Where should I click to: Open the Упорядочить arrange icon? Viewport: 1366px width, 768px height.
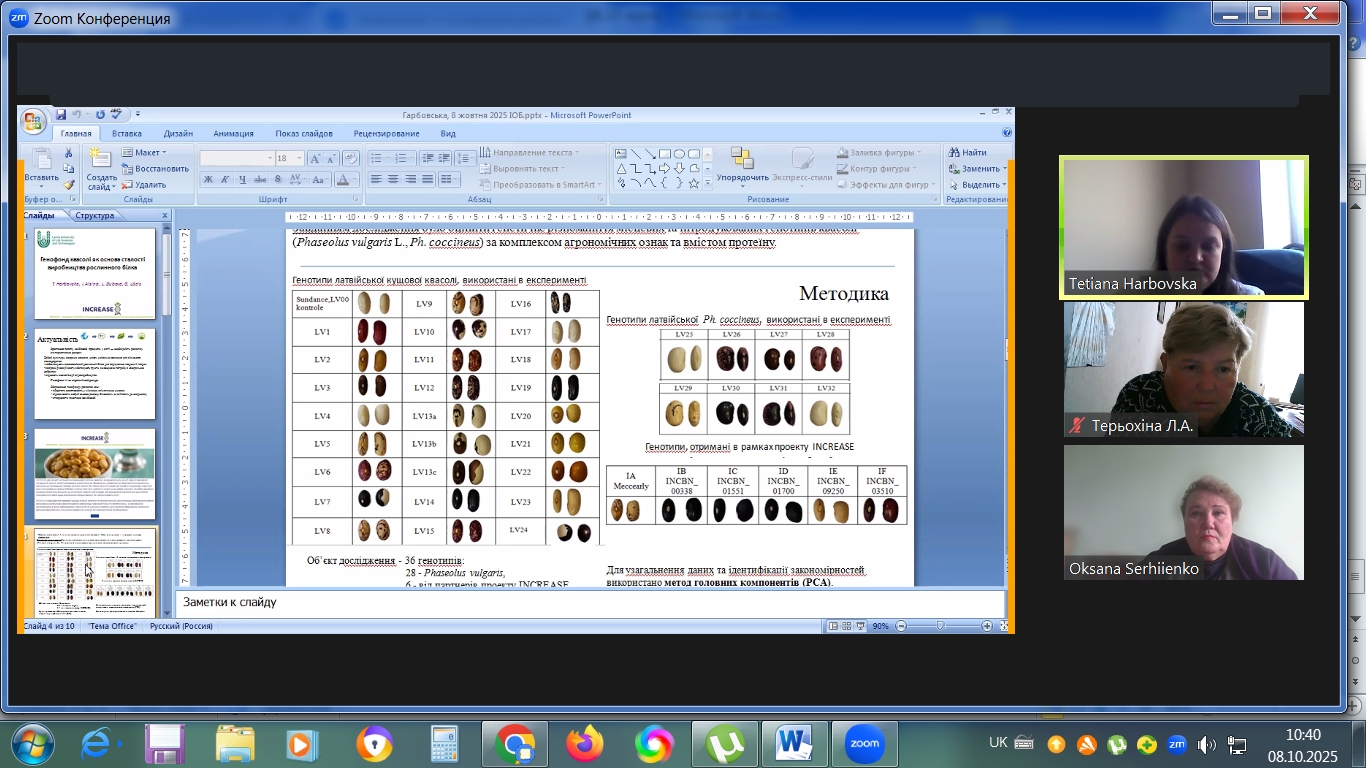[x=742, y=159]
